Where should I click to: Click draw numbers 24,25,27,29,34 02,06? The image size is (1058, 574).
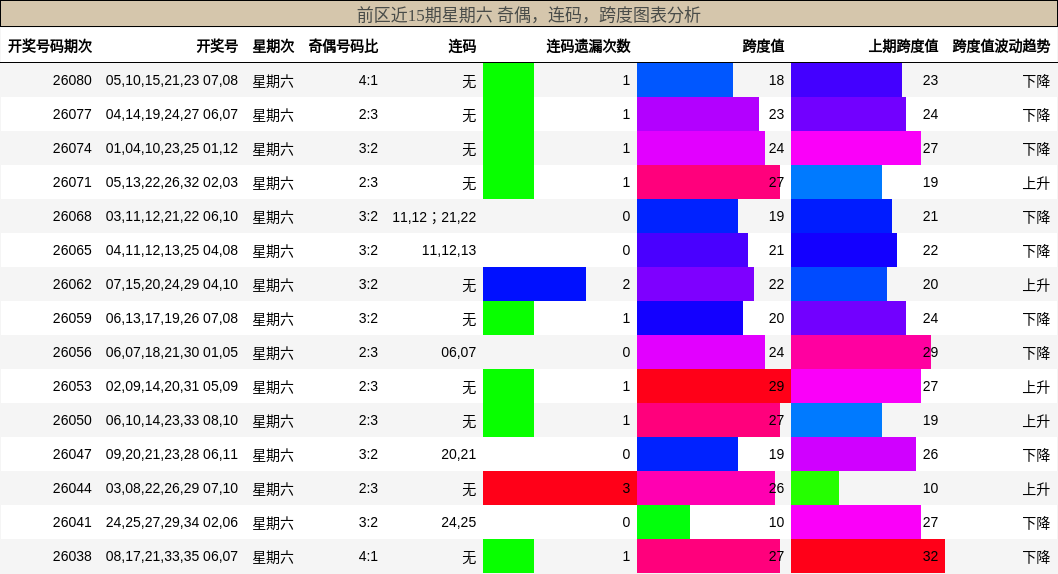point(172,522)
